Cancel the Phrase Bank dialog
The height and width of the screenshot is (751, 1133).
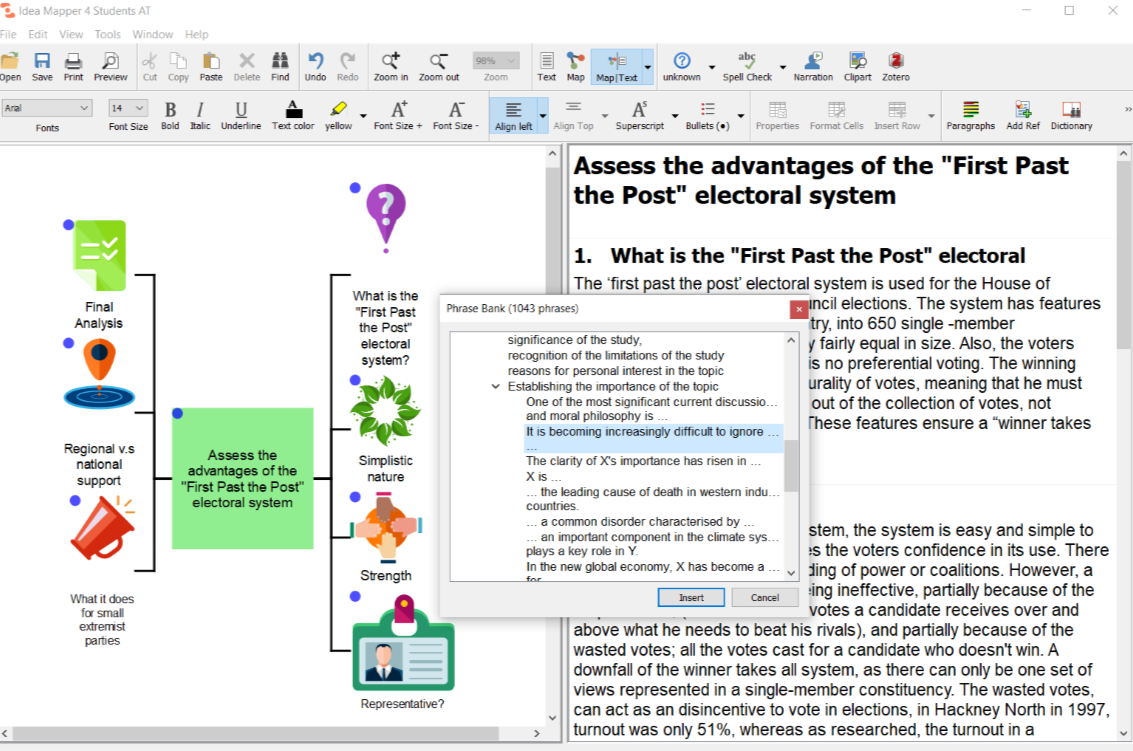(764, 598)
